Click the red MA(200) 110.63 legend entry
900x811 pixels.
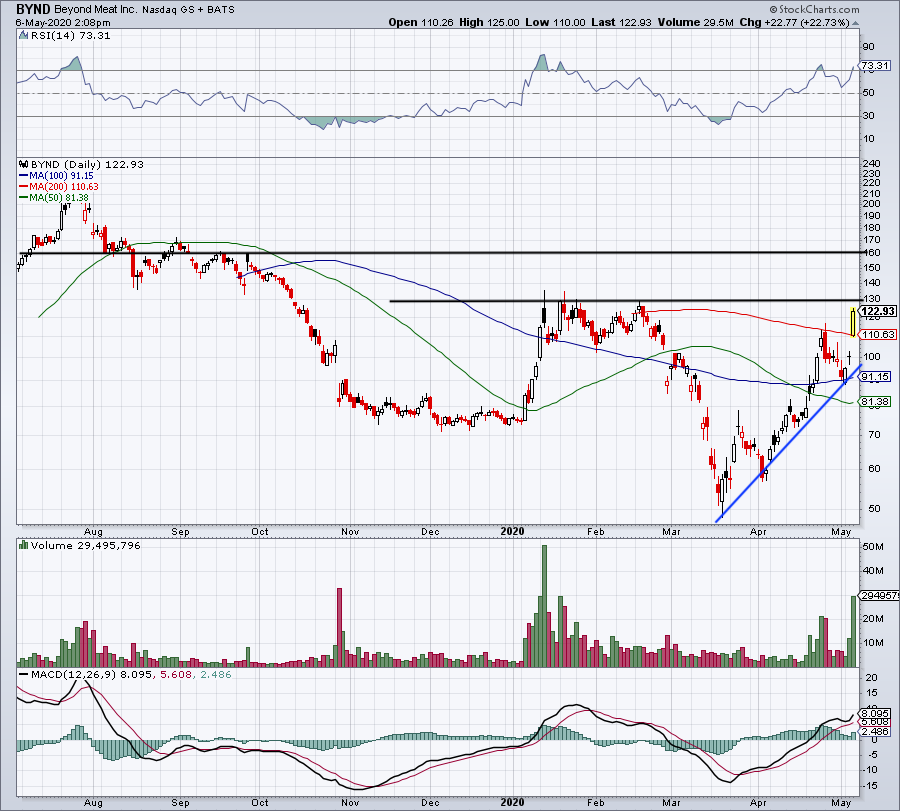click(59, 187)
